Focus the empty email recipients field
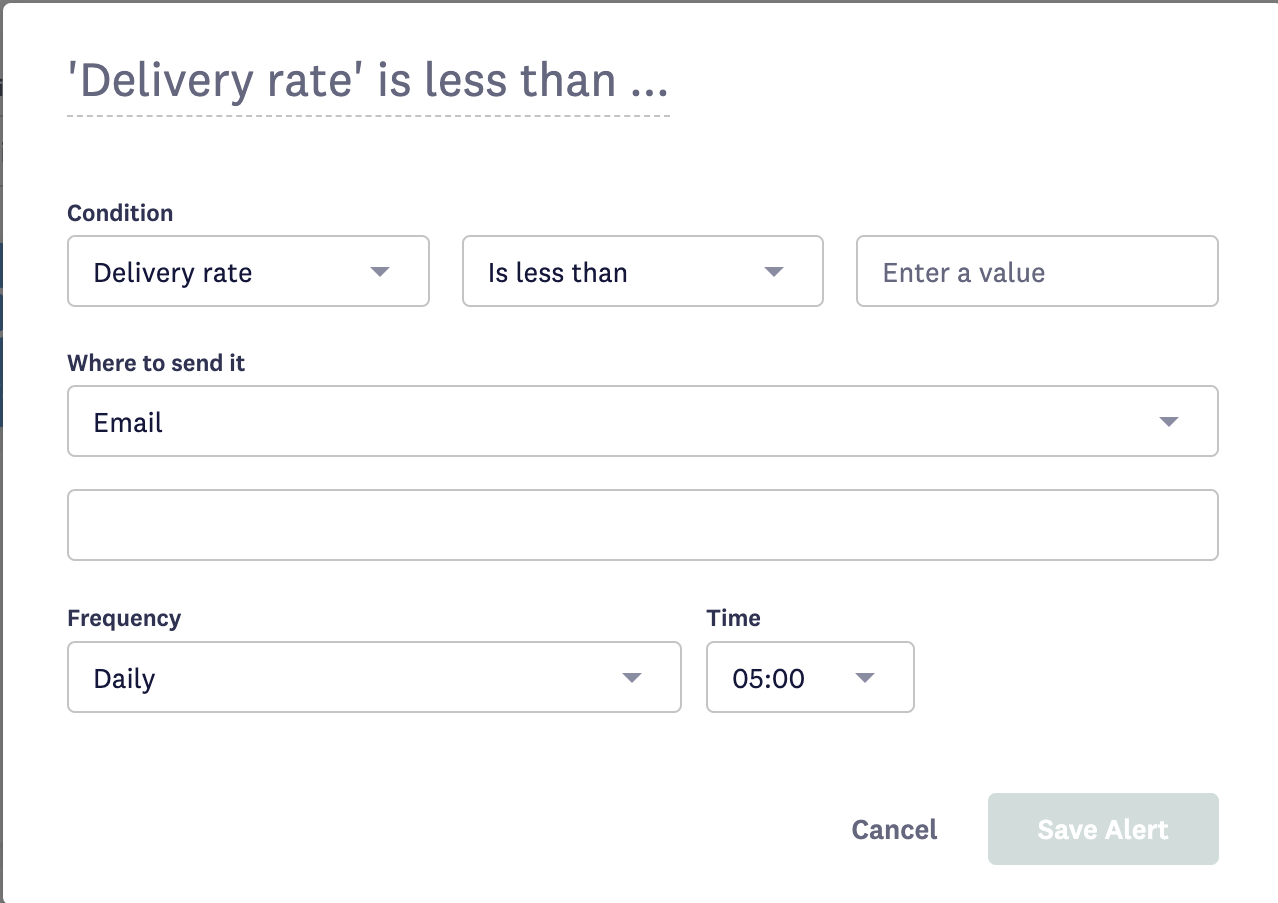 coord(642,525)
